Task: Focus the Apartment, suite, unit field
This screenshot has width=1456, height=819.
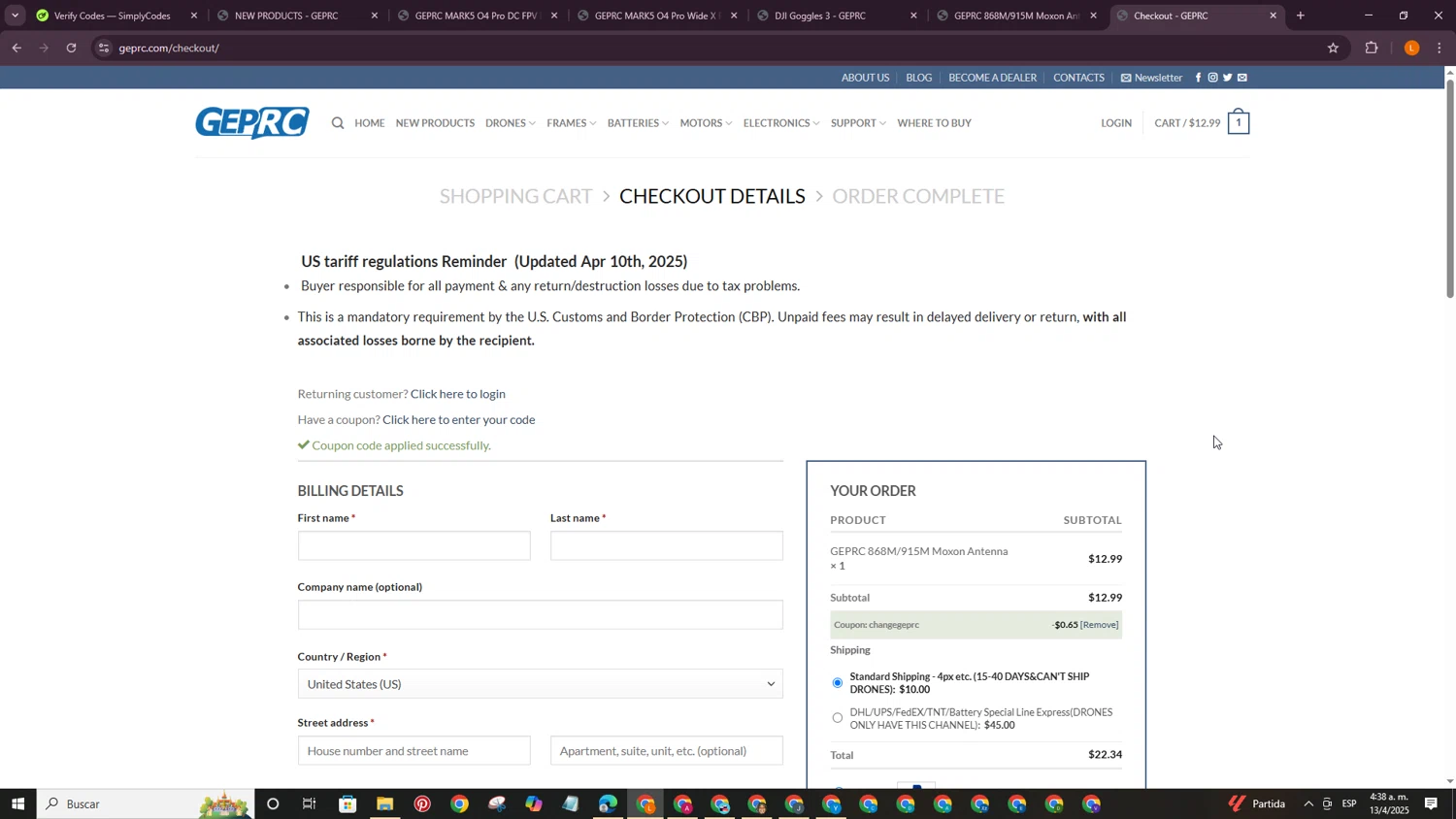Action: pos(667,751)
